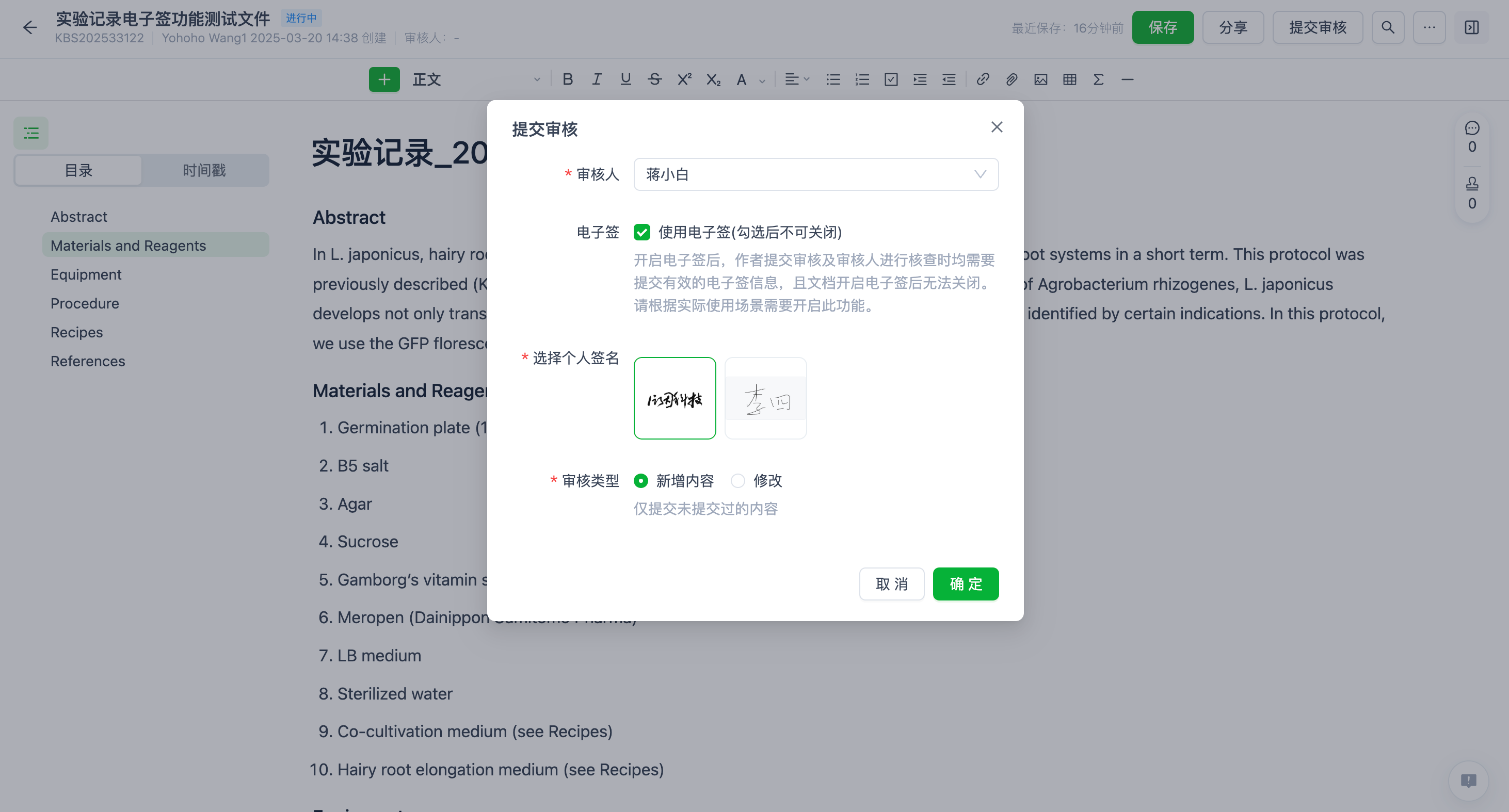Click the green table-of-contents icon in sidebar
Viewport: 1509px width, 812px height.
click(x=31, y=133)
